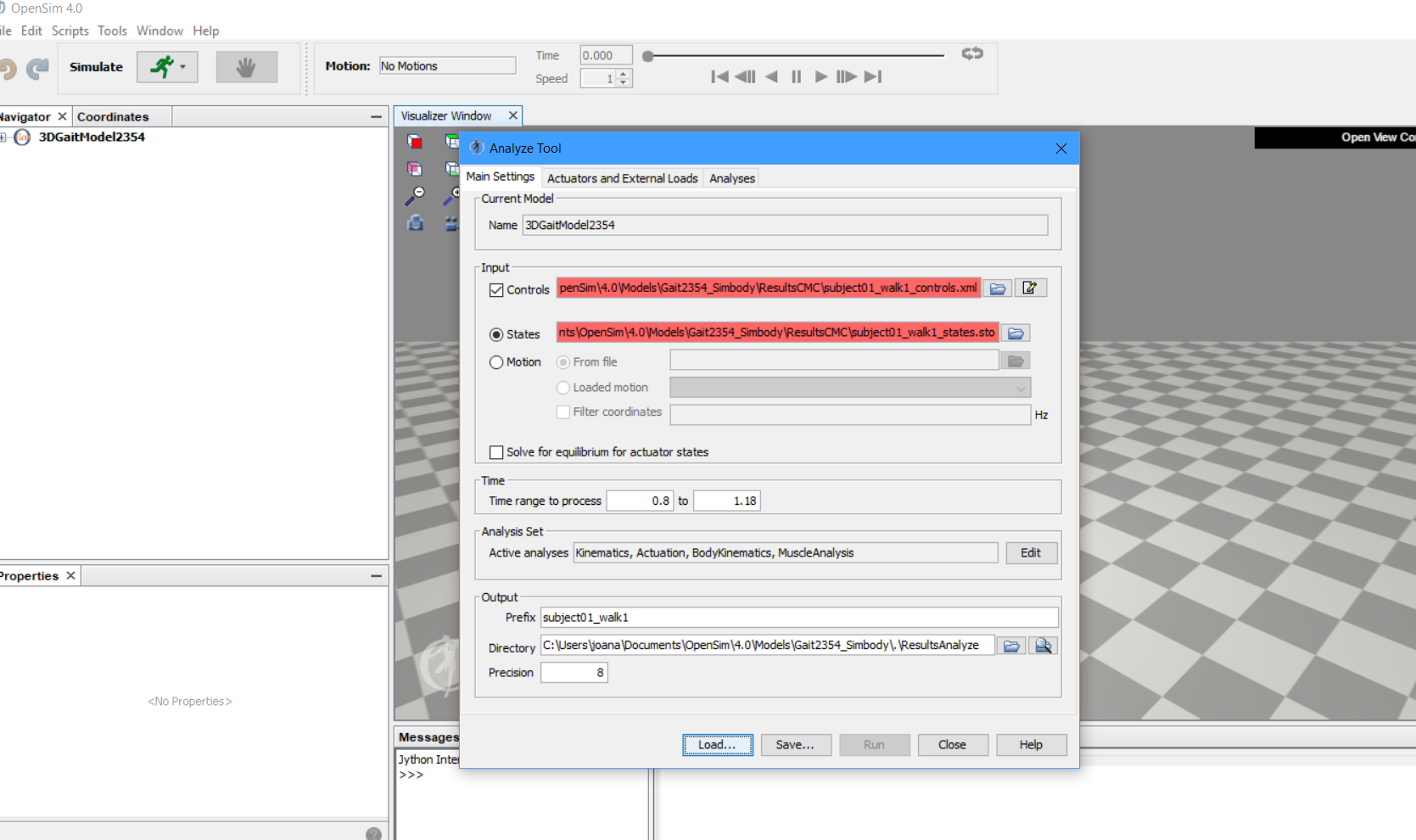The image size is (1416, 840).
Task: Increase the playback Speed with the up arrow
Action: 624,74
